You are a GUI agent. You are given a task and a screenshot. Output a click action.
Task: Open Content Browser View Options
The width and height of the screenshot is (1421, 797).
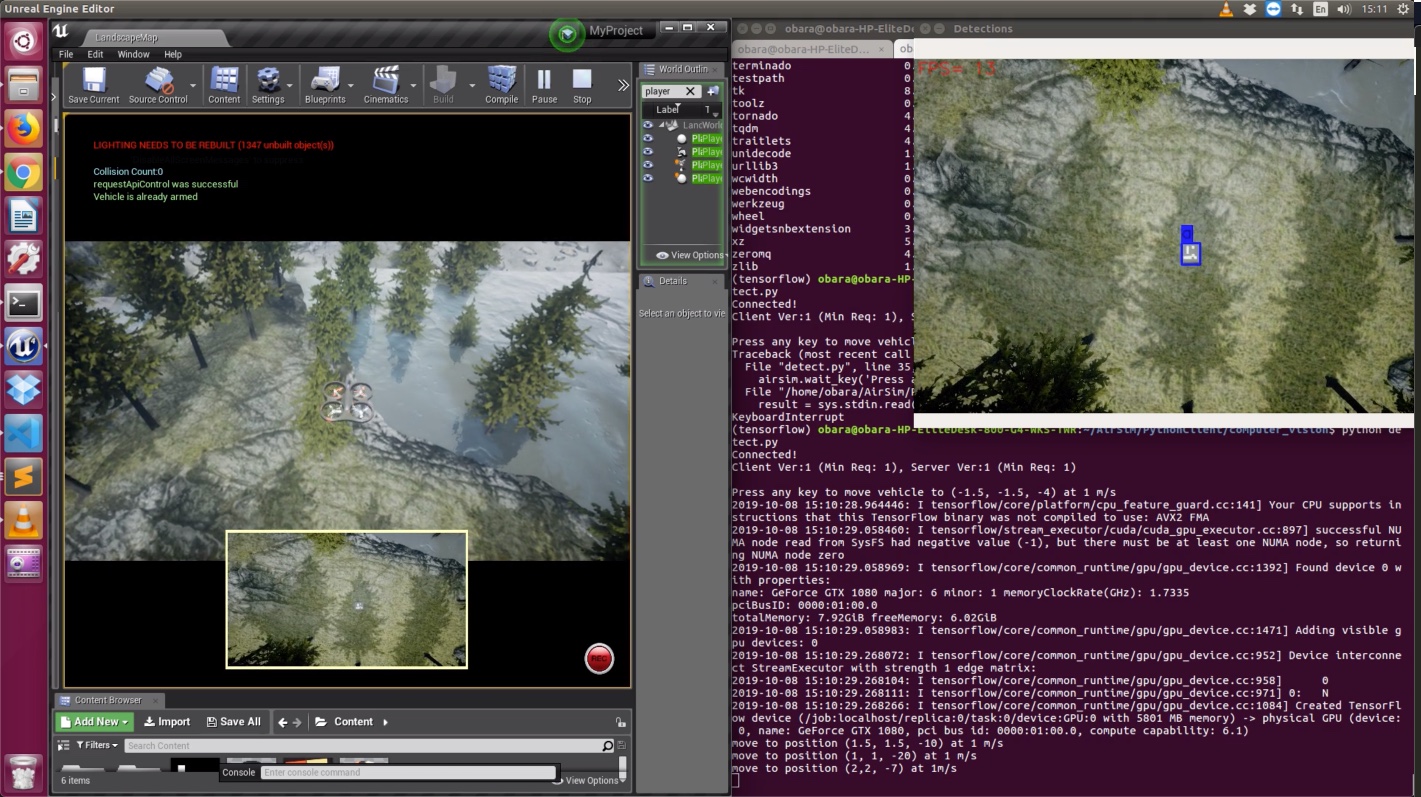click(x=588, y=781)
